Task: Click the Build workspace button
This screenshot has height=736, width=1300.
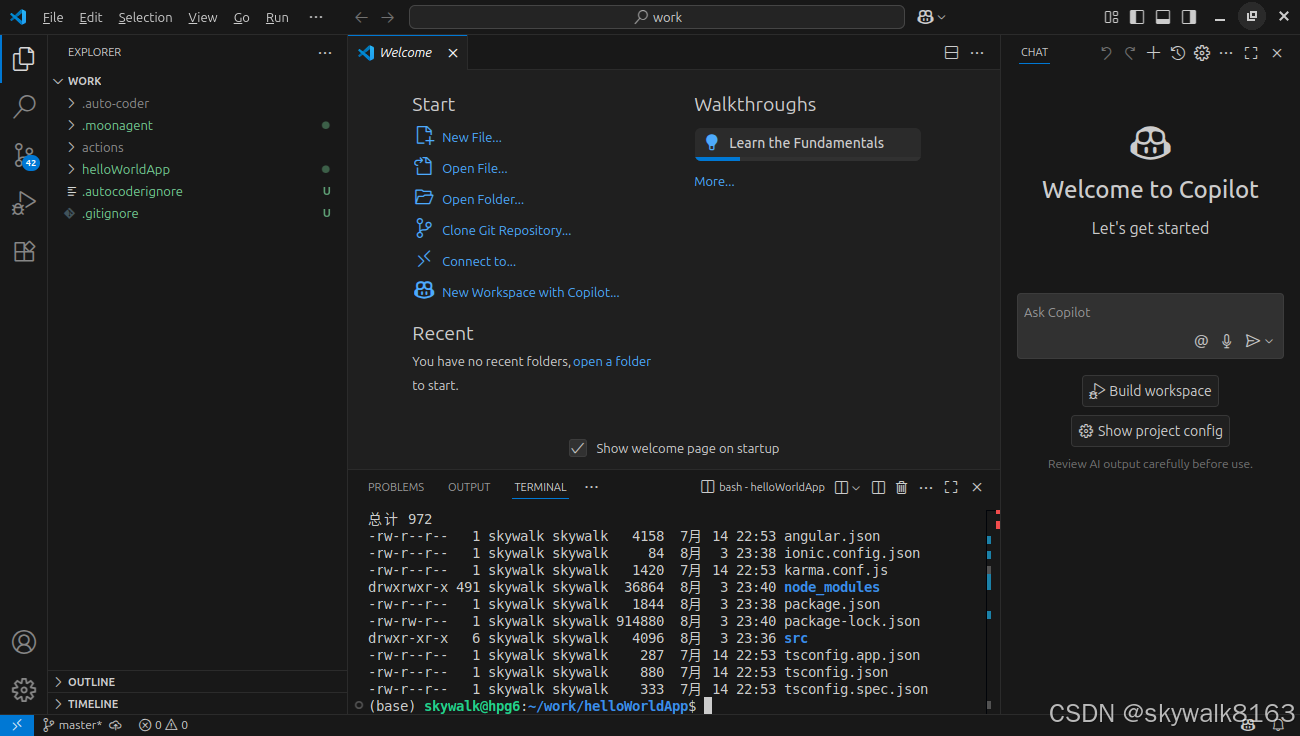Action: coord(1150,391)
